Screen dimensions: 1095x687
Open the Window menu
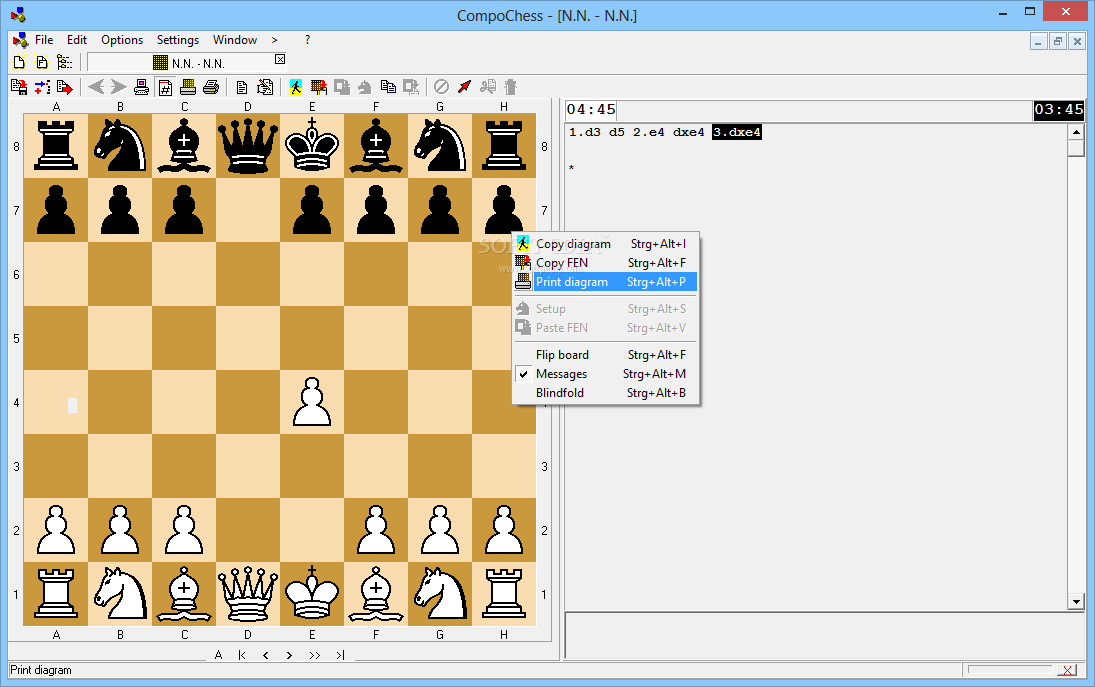pyautogui.click(x=235, y=40)
